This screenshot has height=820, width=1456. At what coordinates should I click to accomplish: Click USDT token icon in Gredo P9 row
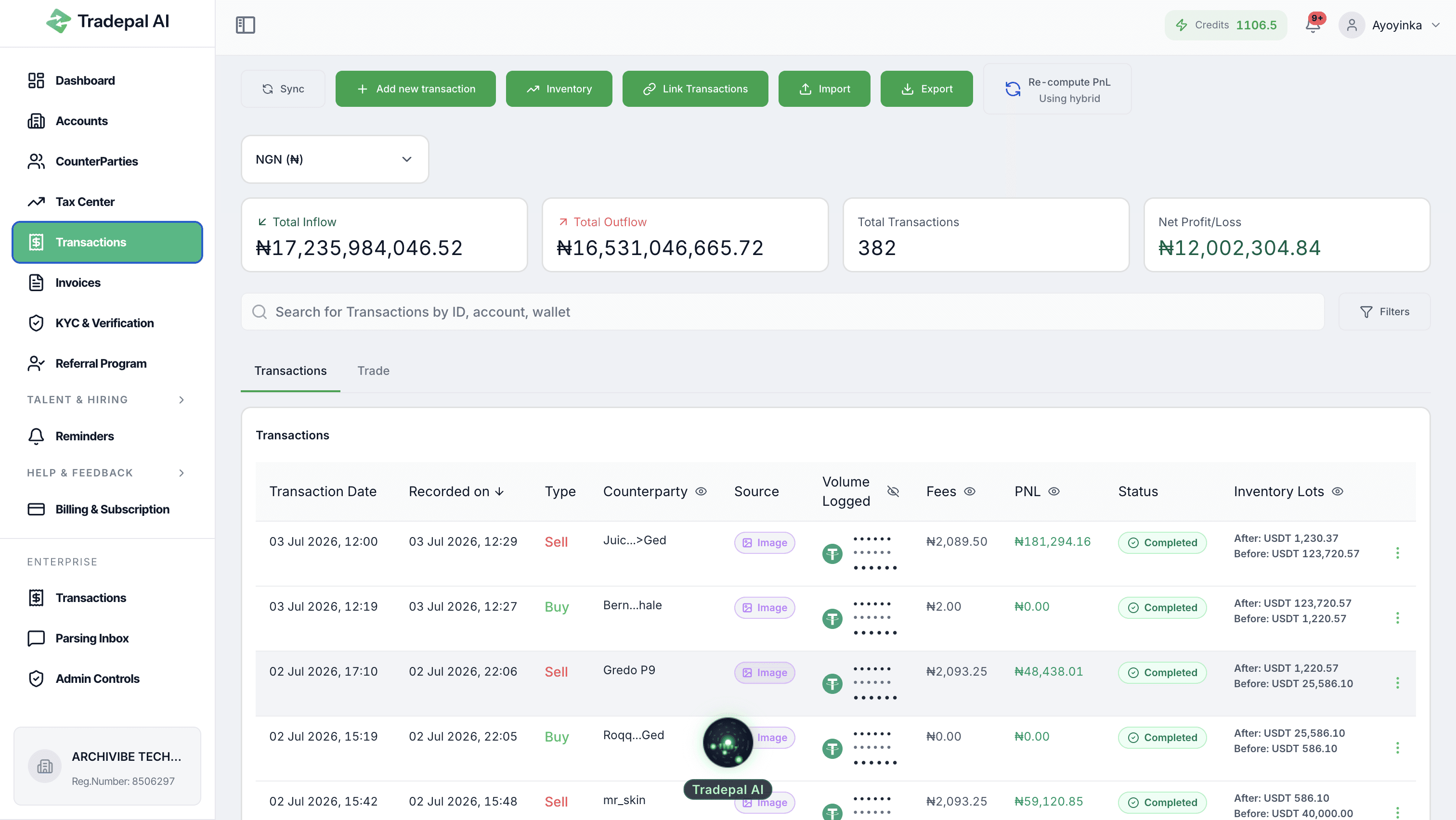coord(832,684)
